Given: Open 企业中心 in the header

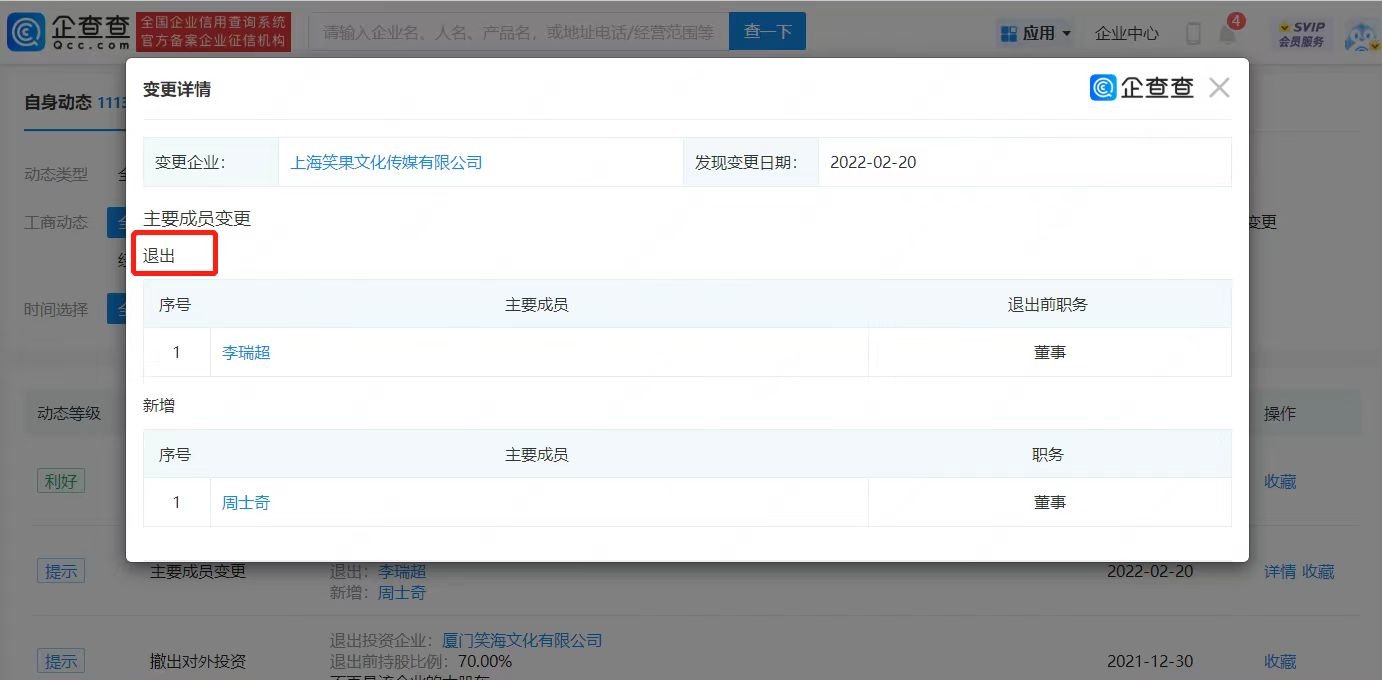Looking at the screenshot, I should pos(1127,33).
